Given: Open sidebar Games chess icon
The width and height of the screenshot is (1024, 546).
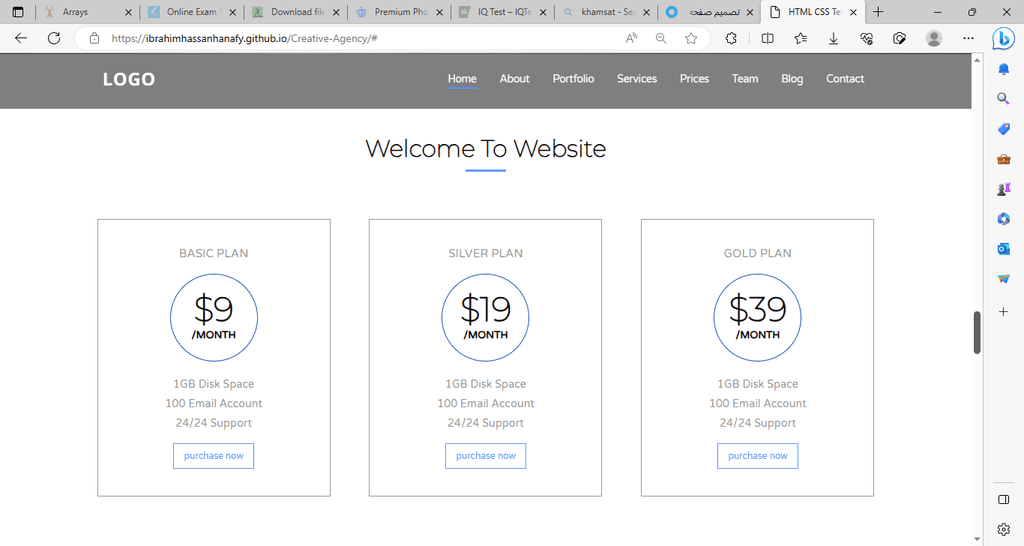Looking at the screenshot, I should 1004,189.
